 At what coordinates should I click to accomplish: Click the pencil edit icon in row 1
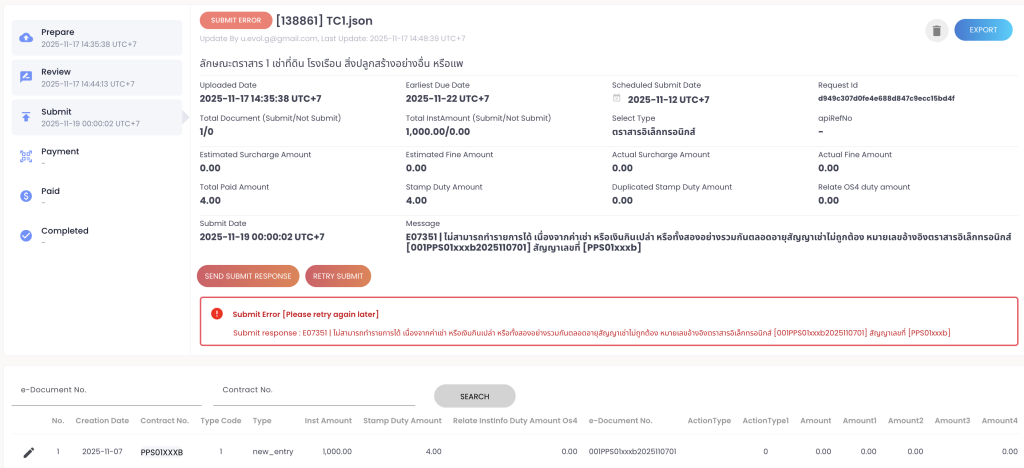pos(29,452)
